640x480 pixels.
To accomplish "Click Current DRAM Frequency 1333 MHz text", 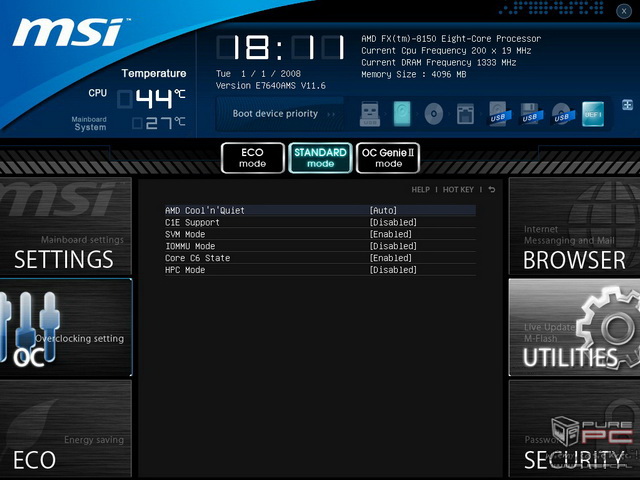I will 439,62.
